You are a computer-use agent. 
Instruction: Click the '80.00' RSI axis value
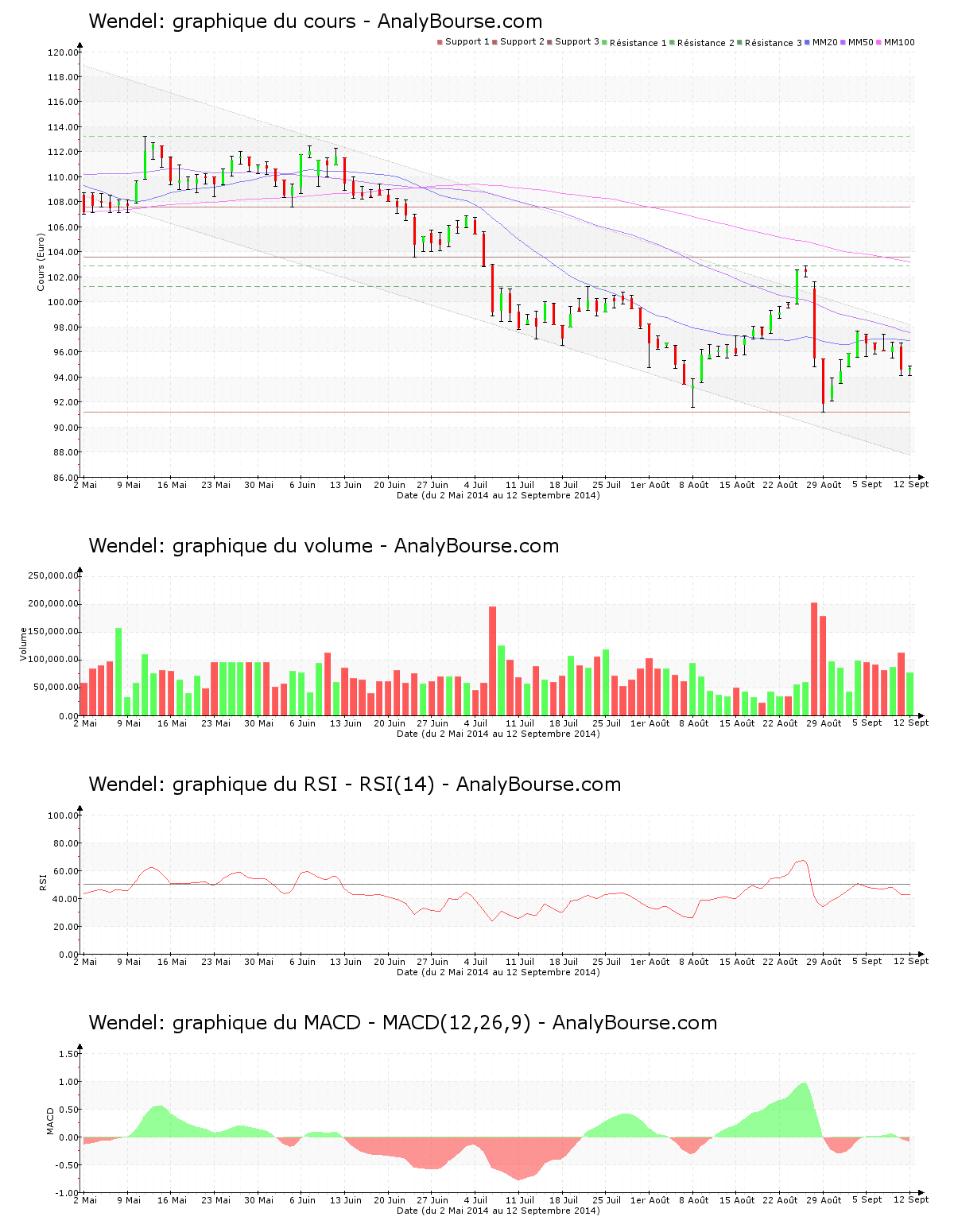pos(65,843)
